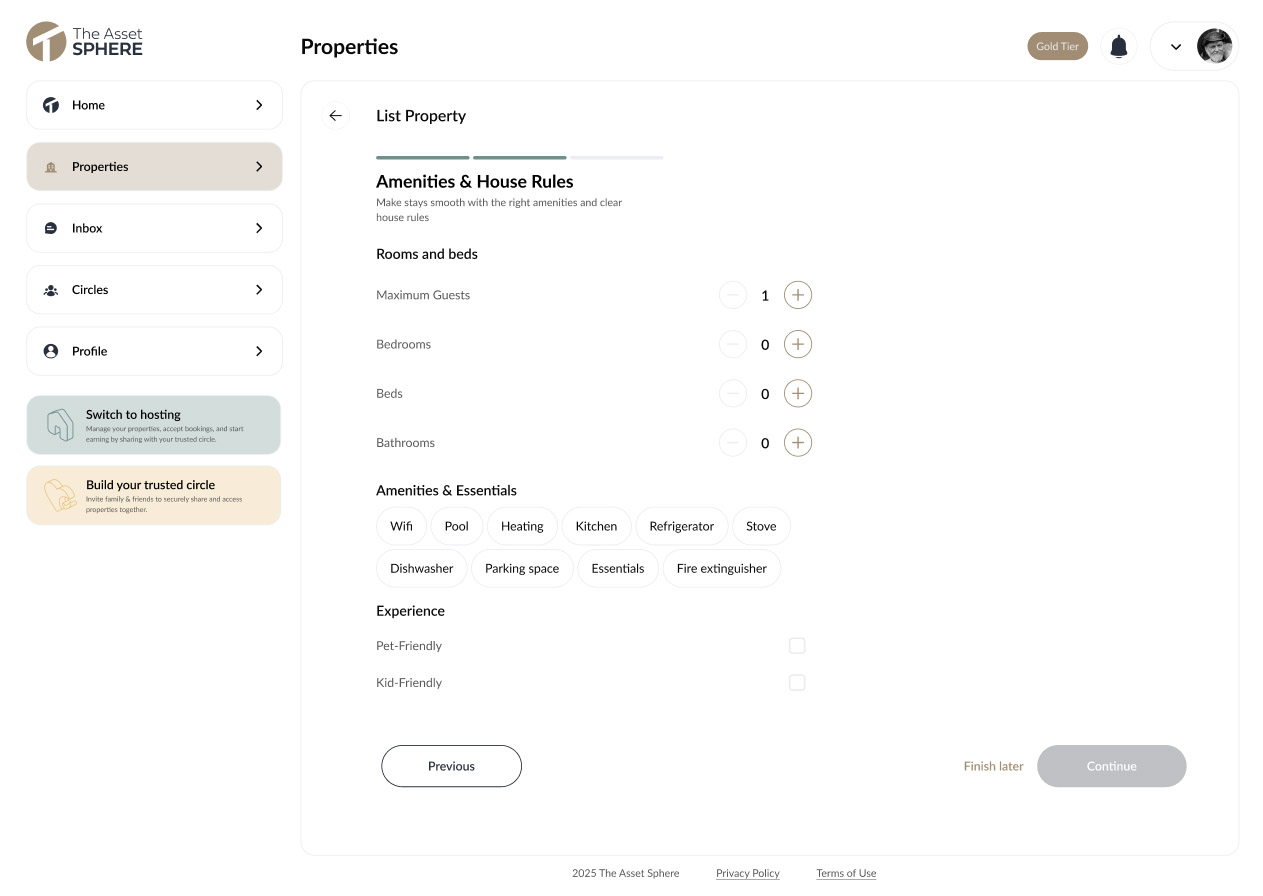Open the profile dropdown arrow
1263x896 pixels.
pyautogui.click(x=1176, y=47)
